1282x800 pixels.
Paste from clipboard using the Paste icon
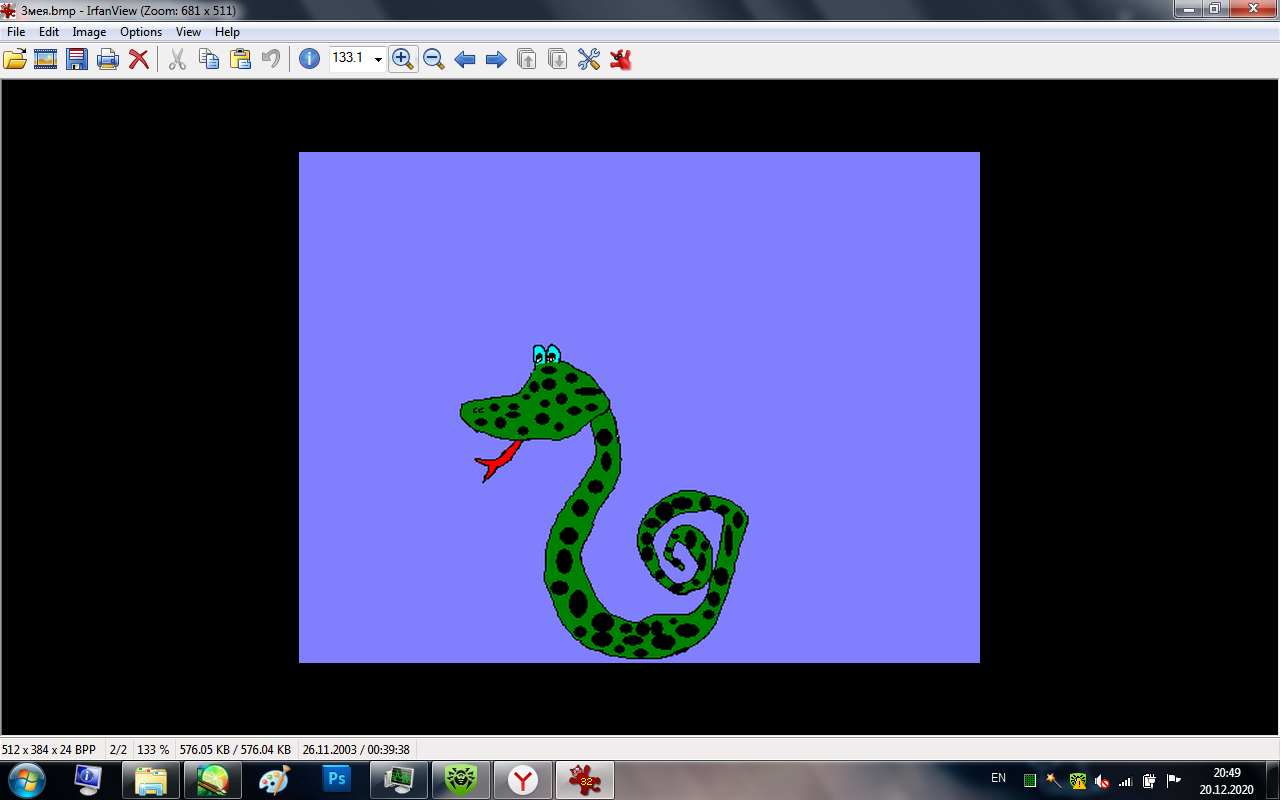[240, 59]
